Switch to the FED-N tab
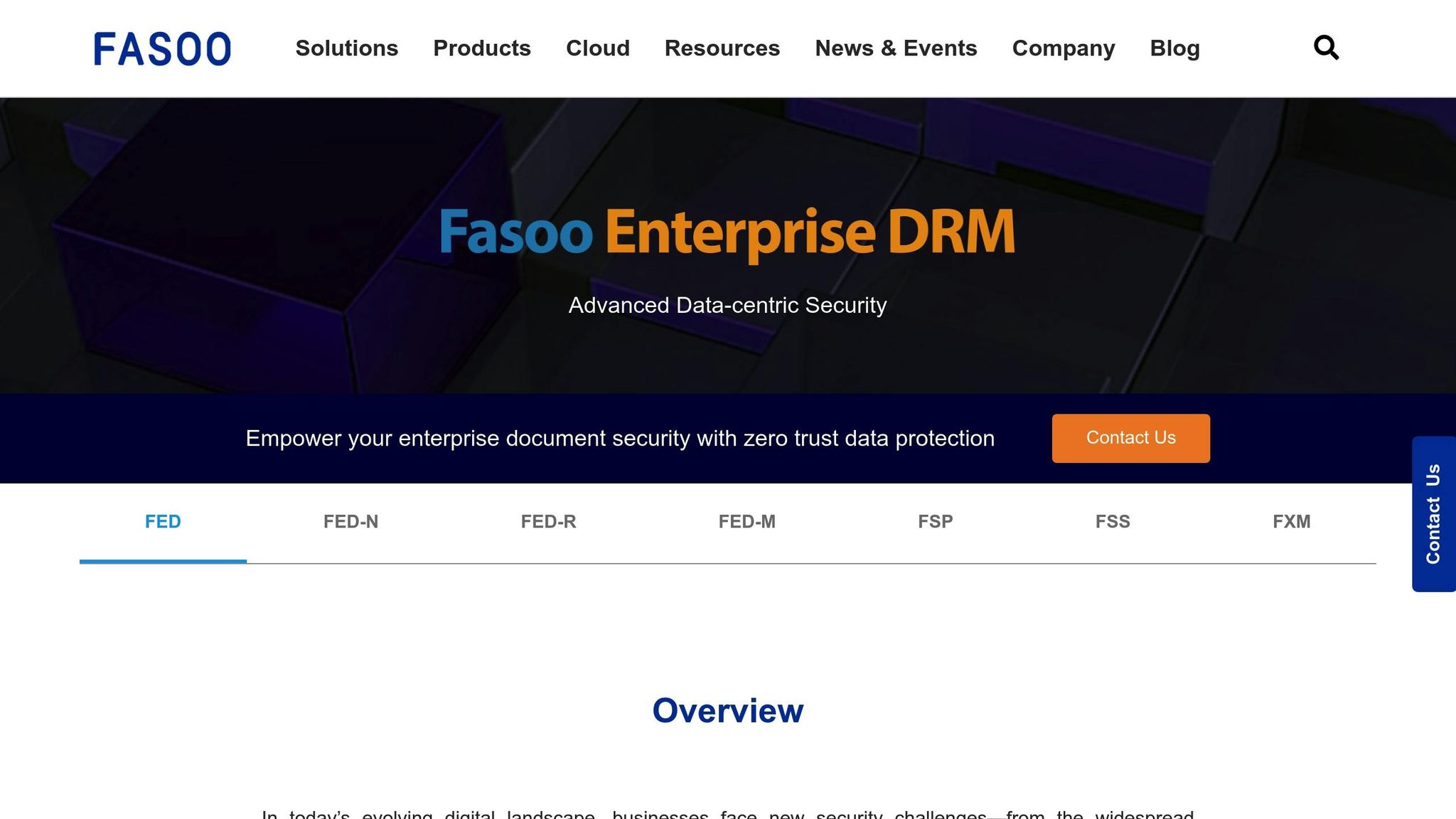This screenshot has height=819, width=1456. click(350, 522)
